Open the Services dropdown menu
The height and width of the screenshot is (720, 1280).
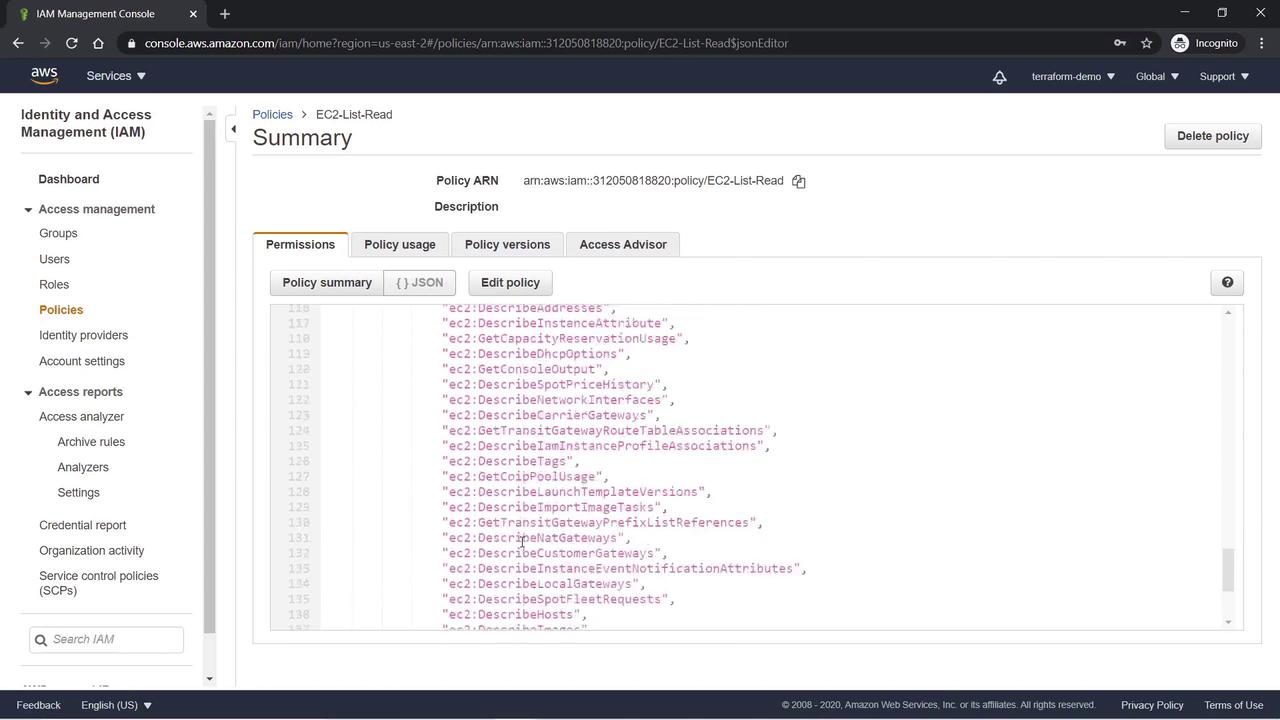coord(116,76)
